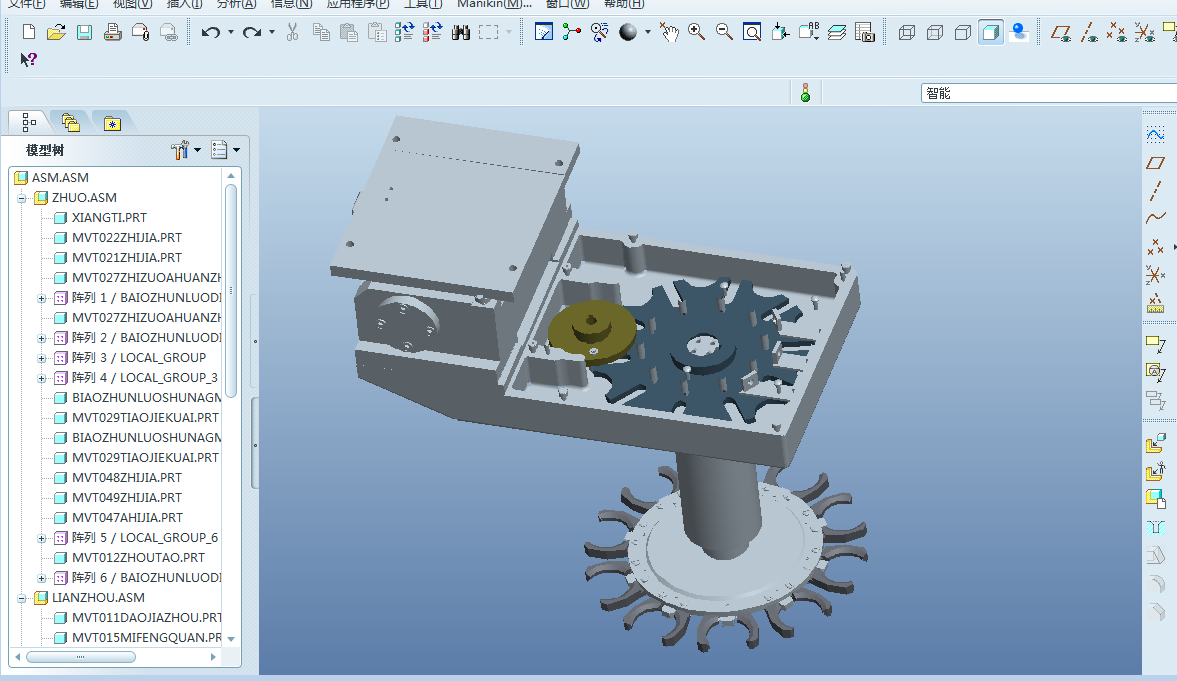
Task: Open a file using the folder icon
Action: [x=56, y=32]
